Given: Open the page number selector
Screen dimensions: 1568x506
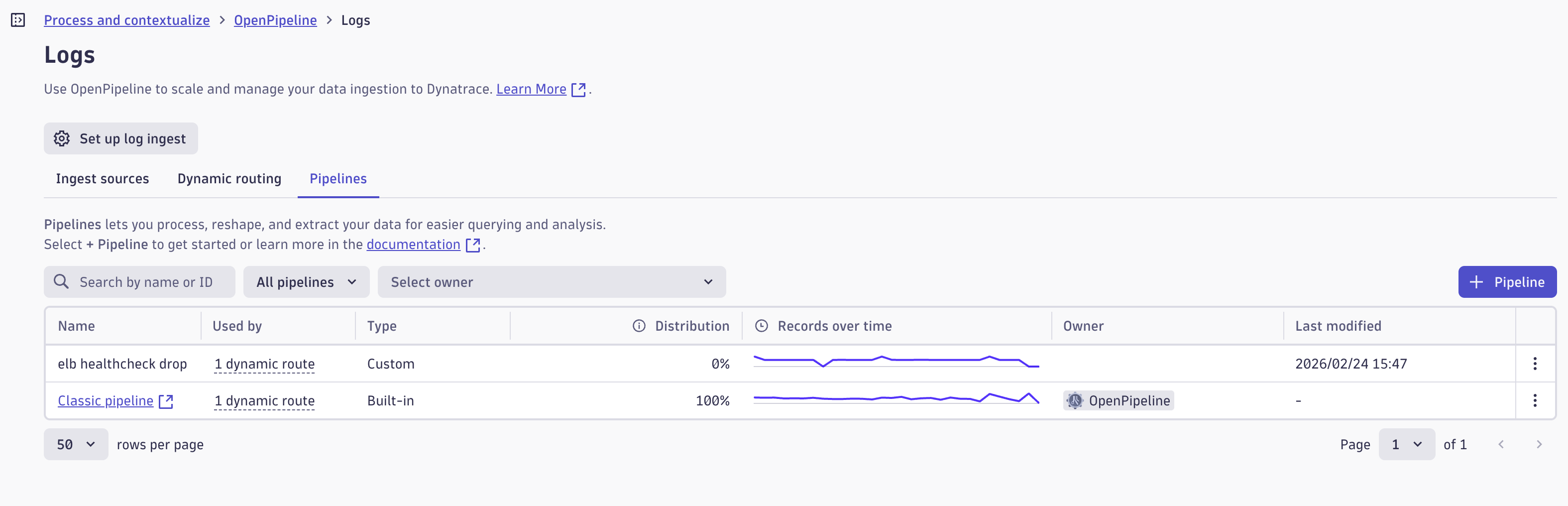Looking at the screenshot, I should (x=1407, y=445).
